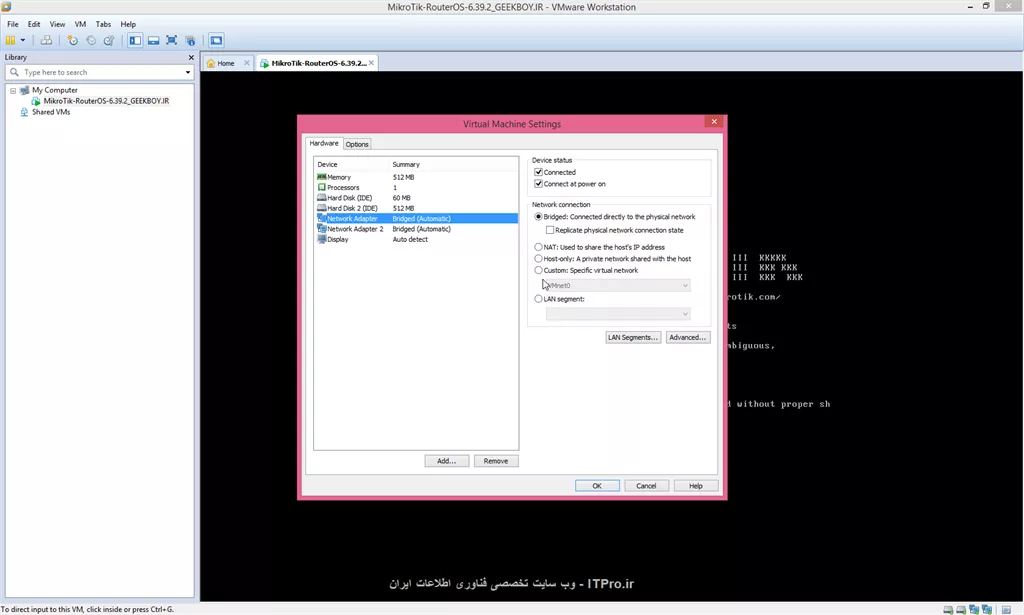Click the Take Snapshot toolbar icon

click(x=72, y=41)
